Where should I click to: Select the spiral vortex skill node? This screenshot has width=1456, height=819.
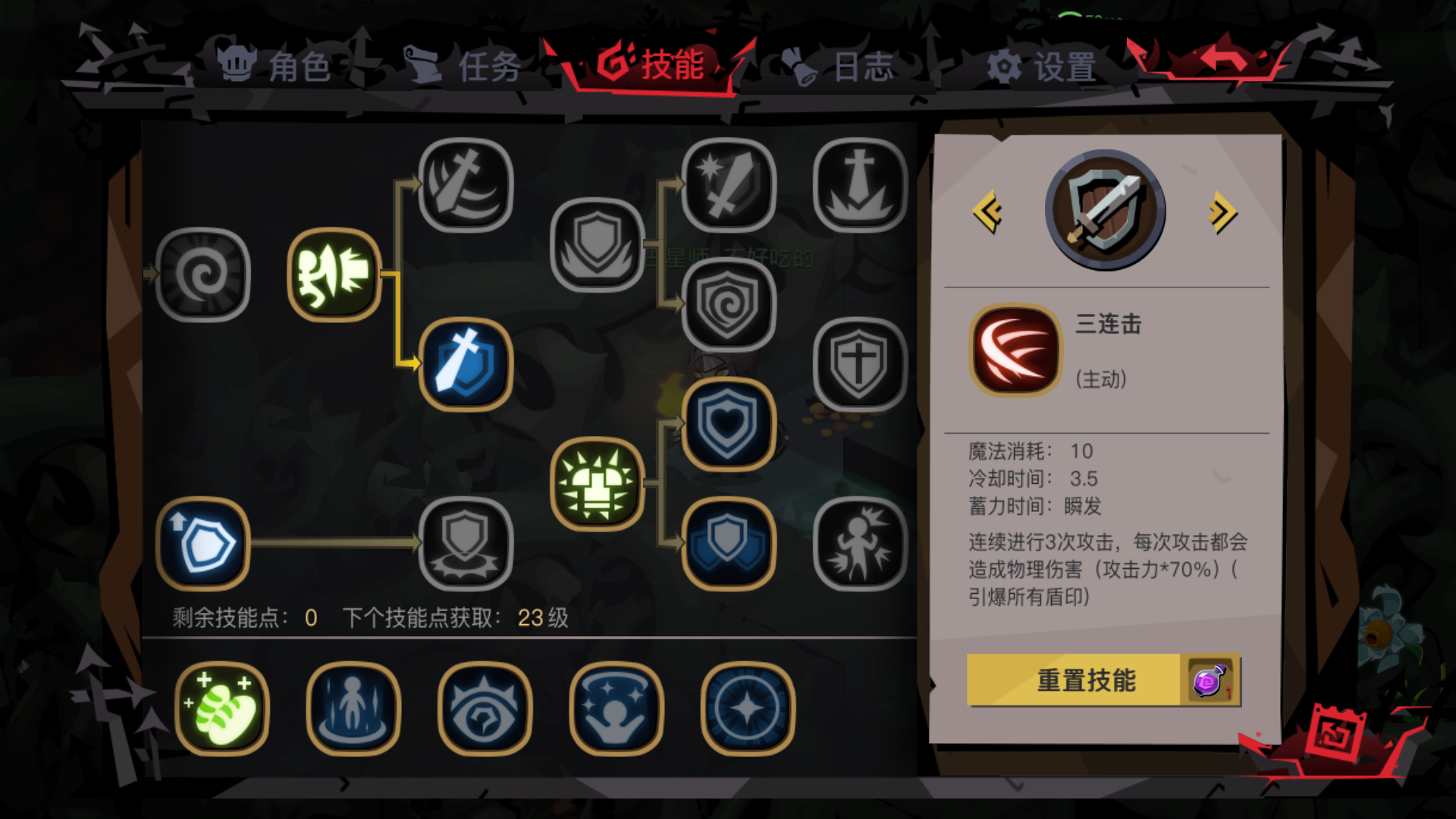[x=202, y=275]
